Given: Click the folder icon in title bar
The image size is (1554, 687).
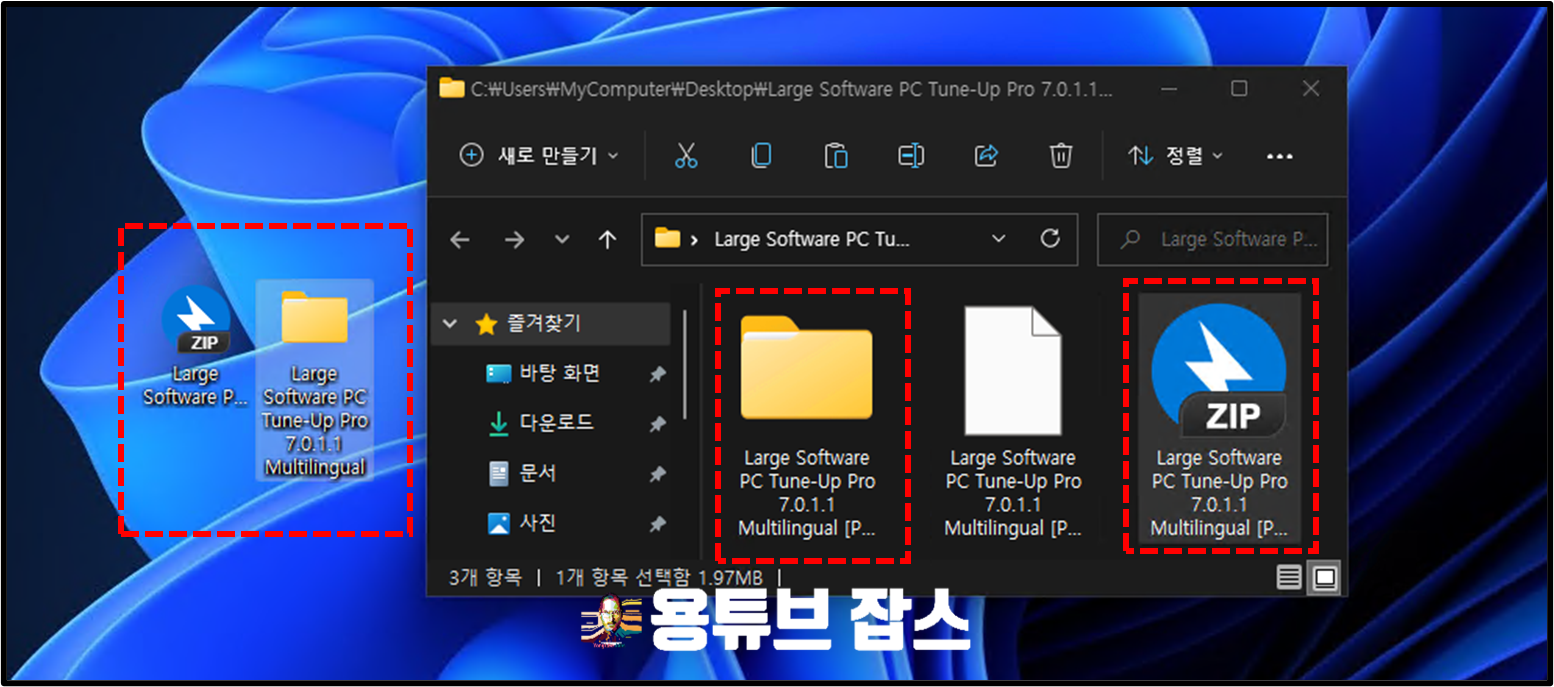Looking at the screenshot, I should tap(452, 88).
